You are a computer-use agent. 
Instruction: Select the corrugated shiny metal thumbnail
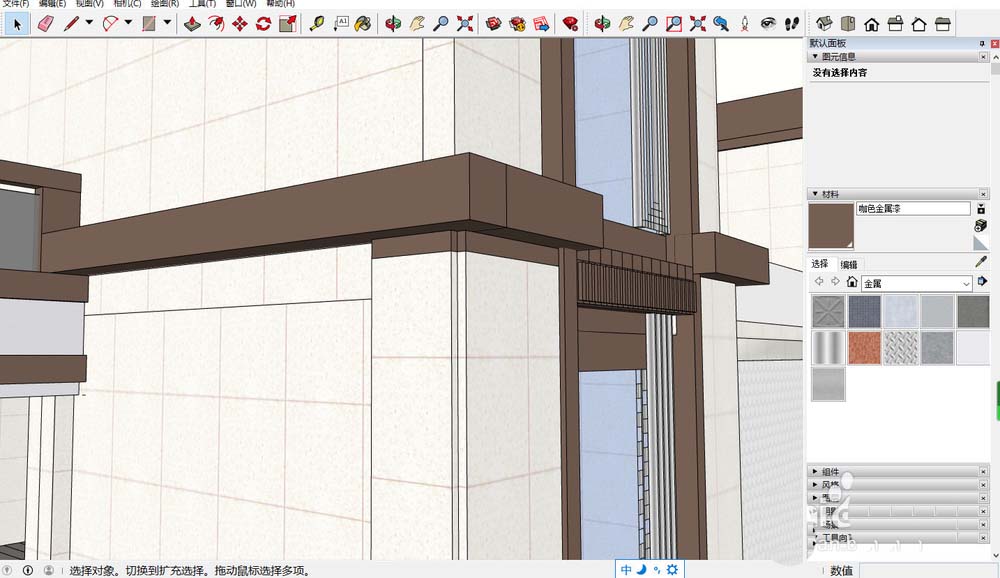pos(828,348)
